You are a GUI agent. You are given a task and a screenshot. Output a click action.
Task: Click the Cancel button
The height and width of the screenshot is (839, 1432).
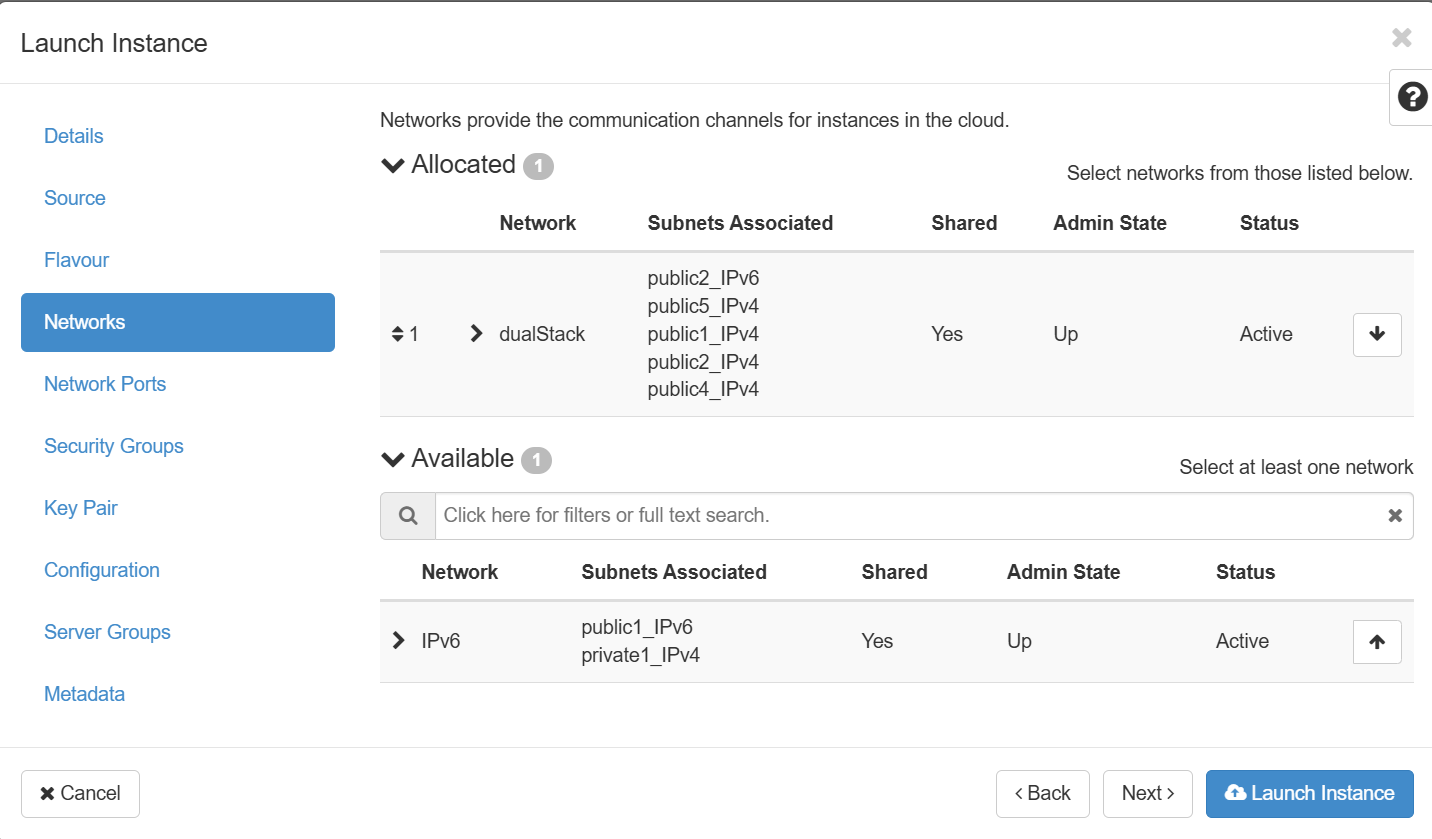click(80, 793)
